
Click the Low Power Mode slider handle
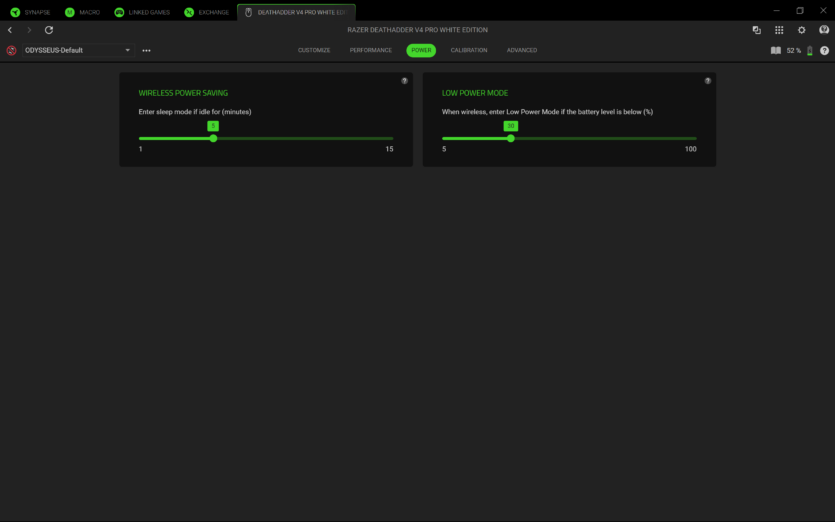pyautogui.click(x=511, y=138)
